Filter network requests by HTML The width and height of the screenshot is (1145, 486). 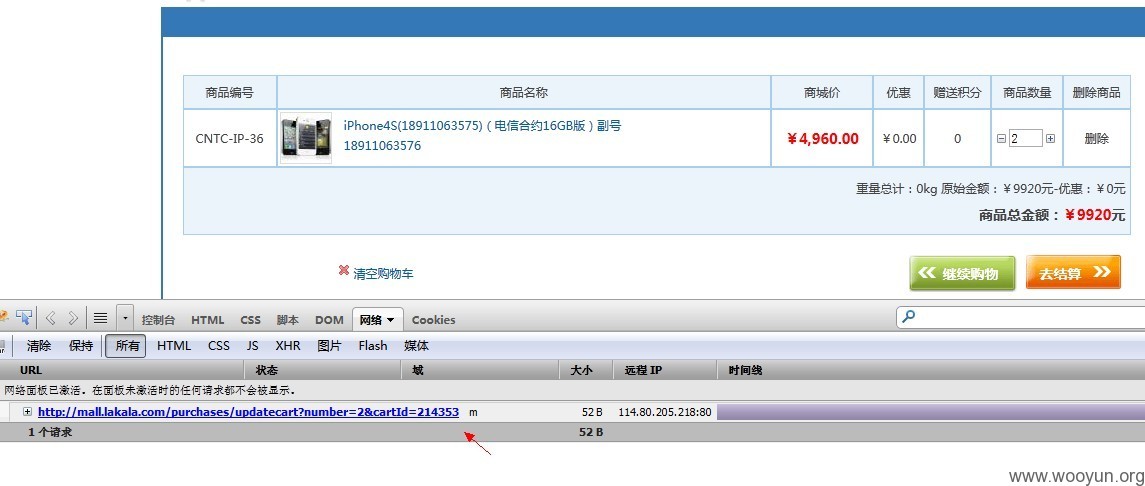tap(174, 346)
